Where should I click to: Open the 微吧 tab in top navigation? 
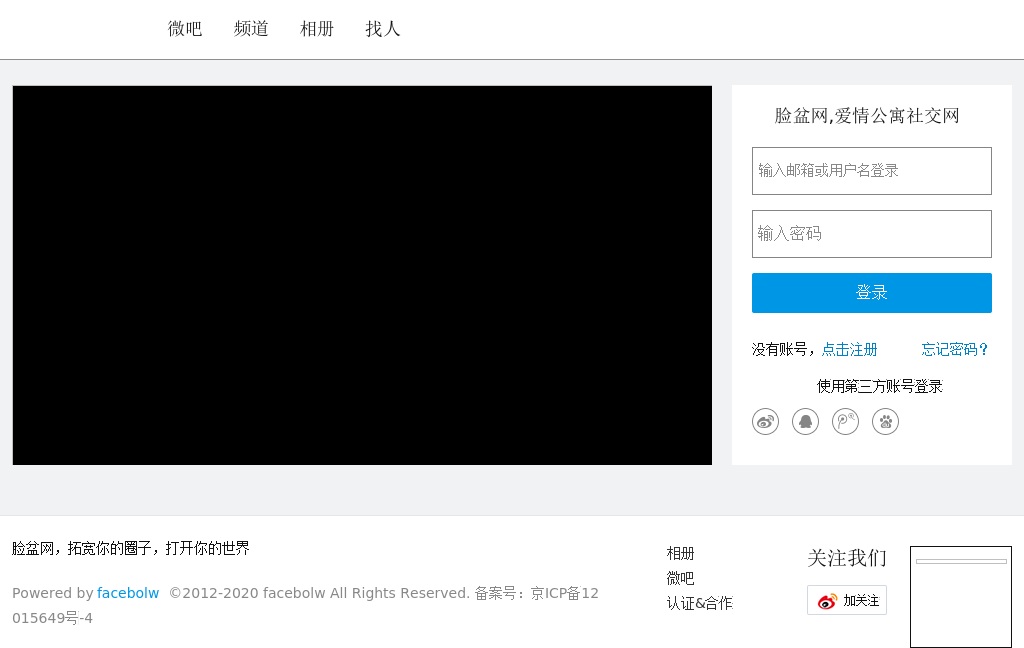(x=185, y=29)
